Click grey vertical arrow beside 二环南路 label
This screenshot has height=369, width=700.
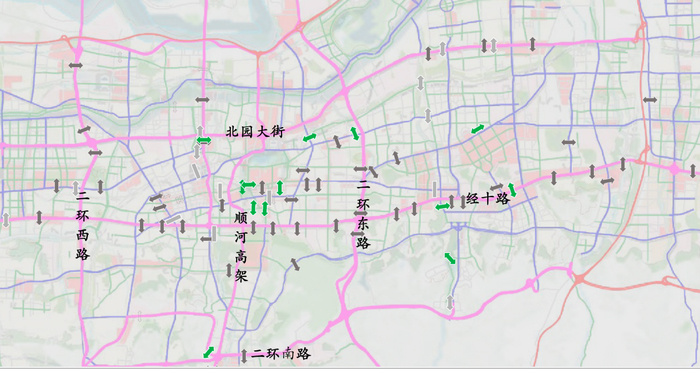point(244,356)
